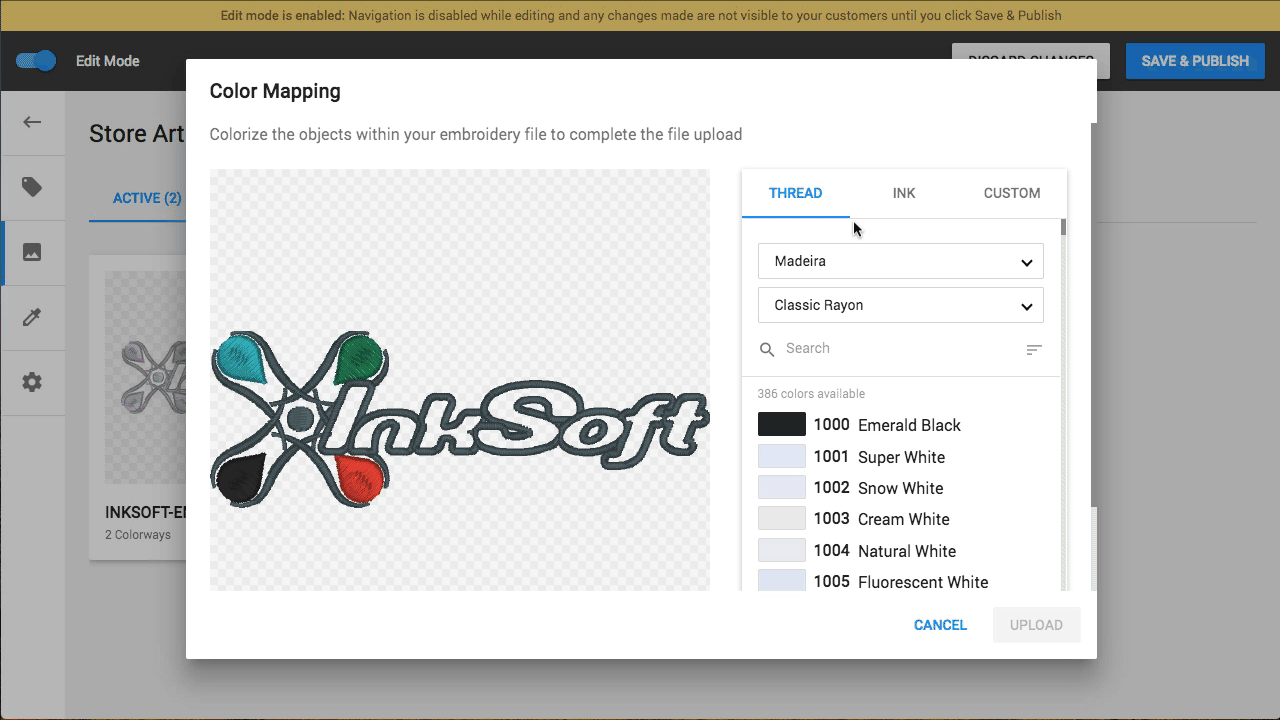
Task: Click the '2 Colorways' label
Action: point(138,535)
